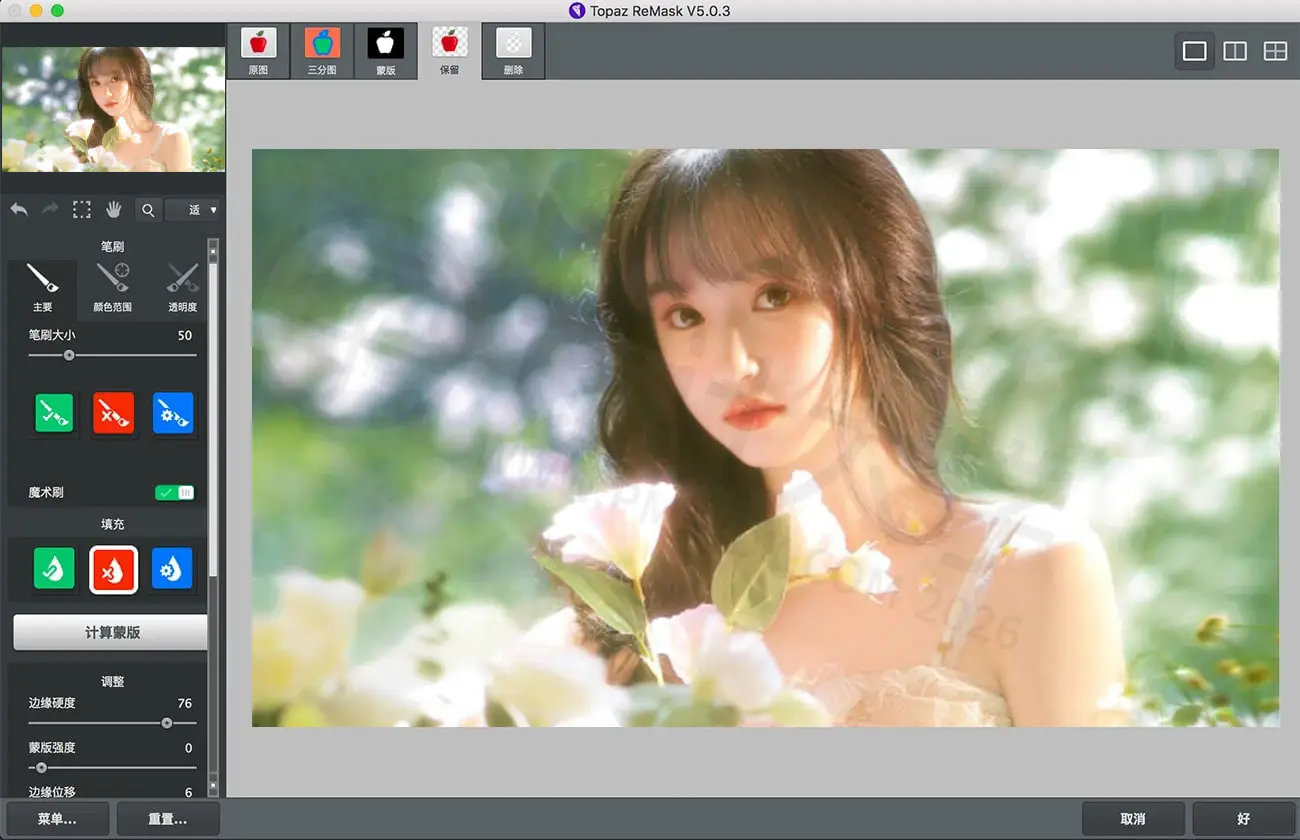Select the blue compute fill bucket
The width and height of the screenshot is (1300, 840).
[x=172, y=569]
